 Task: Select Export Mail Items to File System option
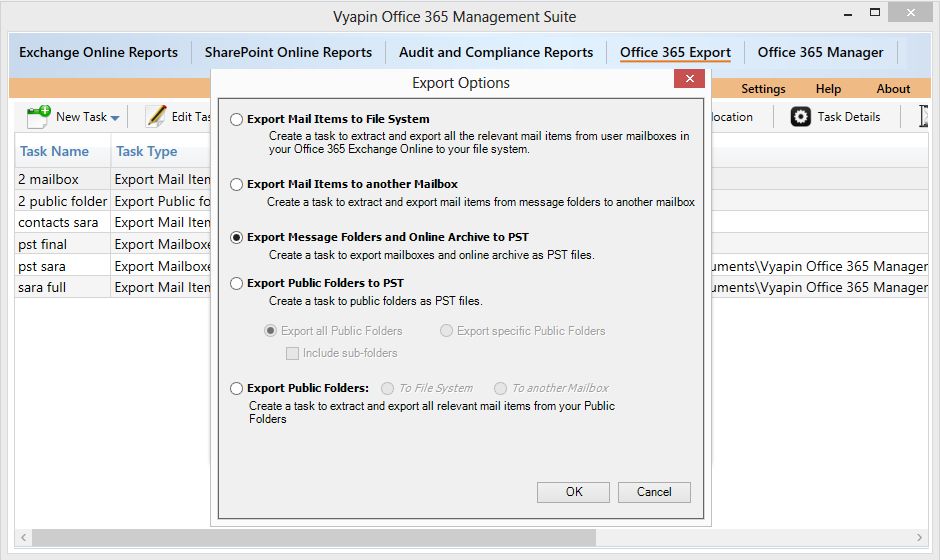pos(236,119)
